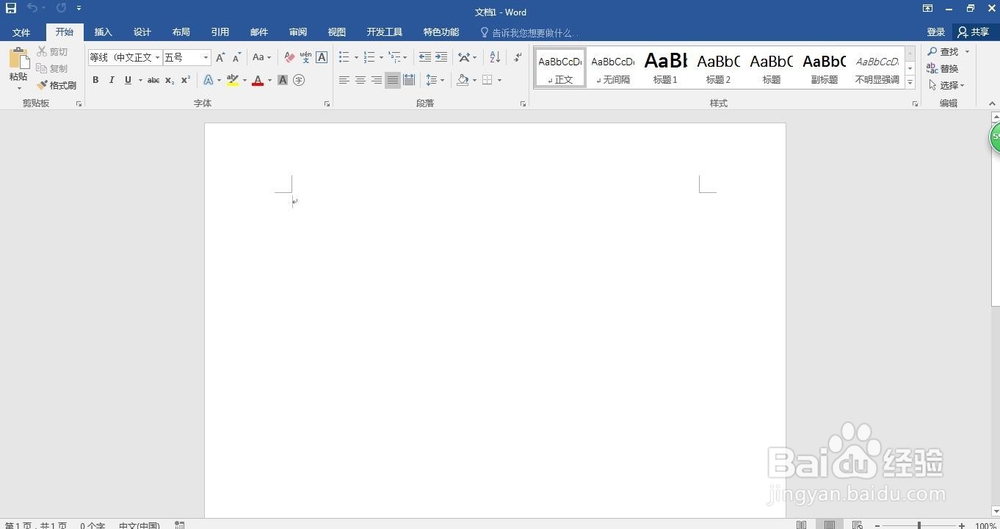
Task: Undo the last action
Action: (32, 8)
